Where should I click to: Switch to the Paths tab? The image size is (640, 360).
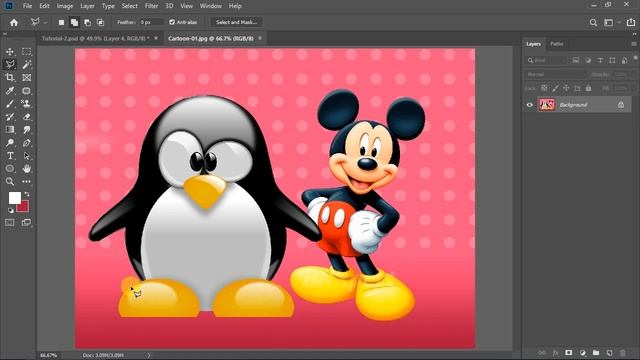(557, 44)
